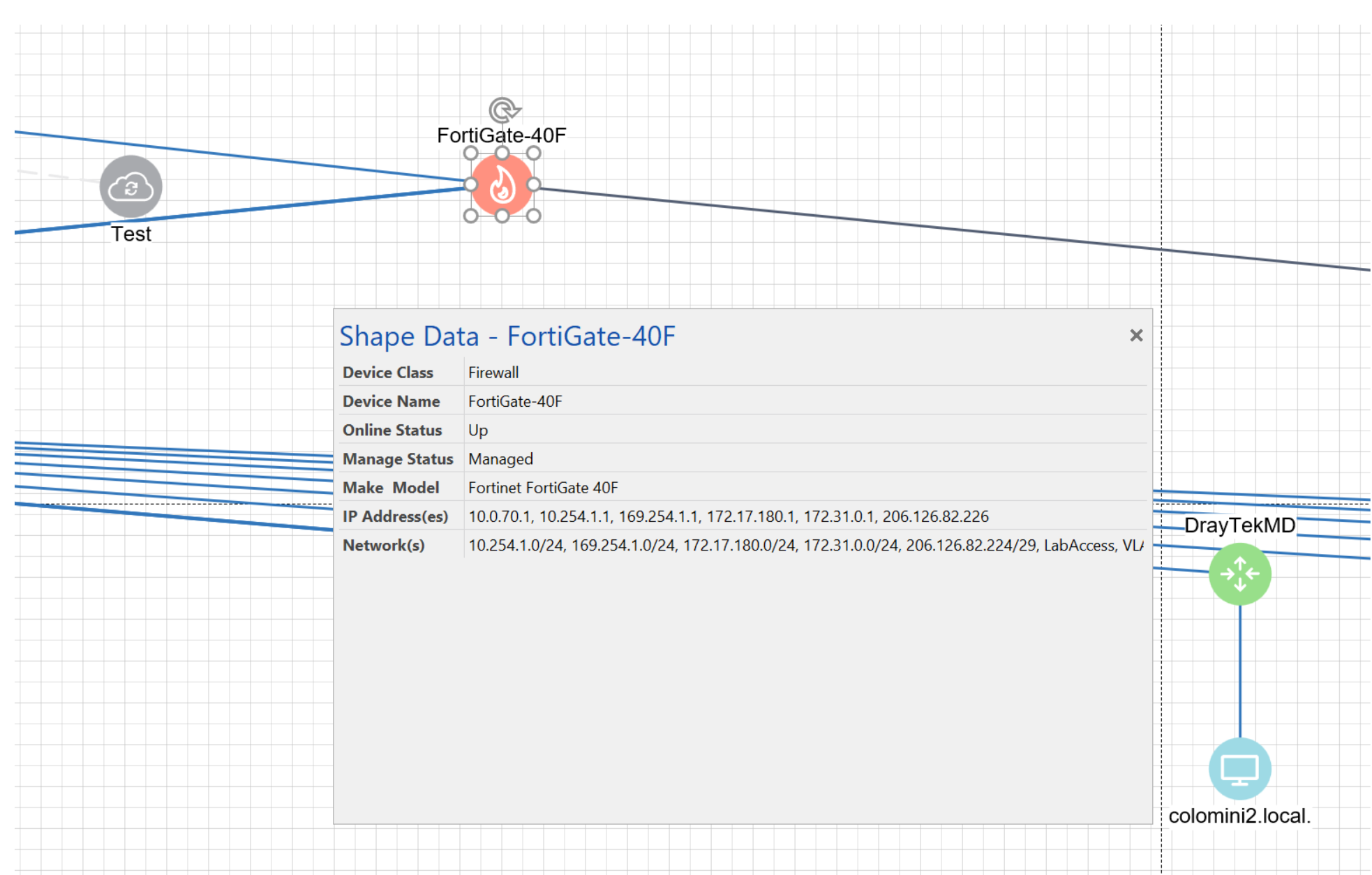Click the IP Address(es) label
The image size is (1372, 875).
(395, 516)
